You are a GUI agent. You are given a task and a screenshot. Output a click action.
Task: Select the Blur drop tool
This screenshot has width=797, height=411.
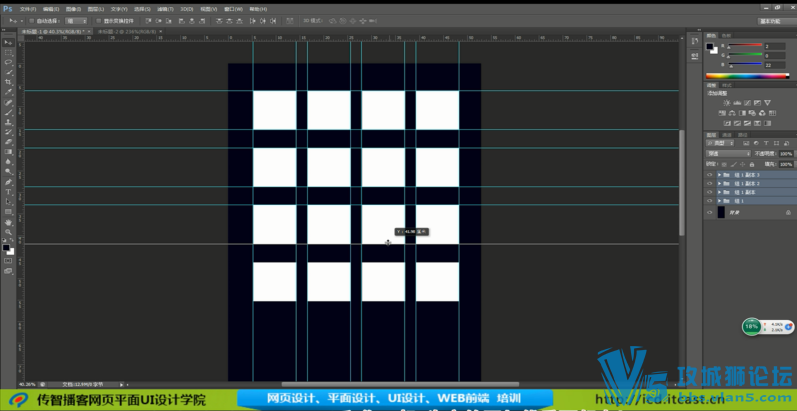coord(8,162)
